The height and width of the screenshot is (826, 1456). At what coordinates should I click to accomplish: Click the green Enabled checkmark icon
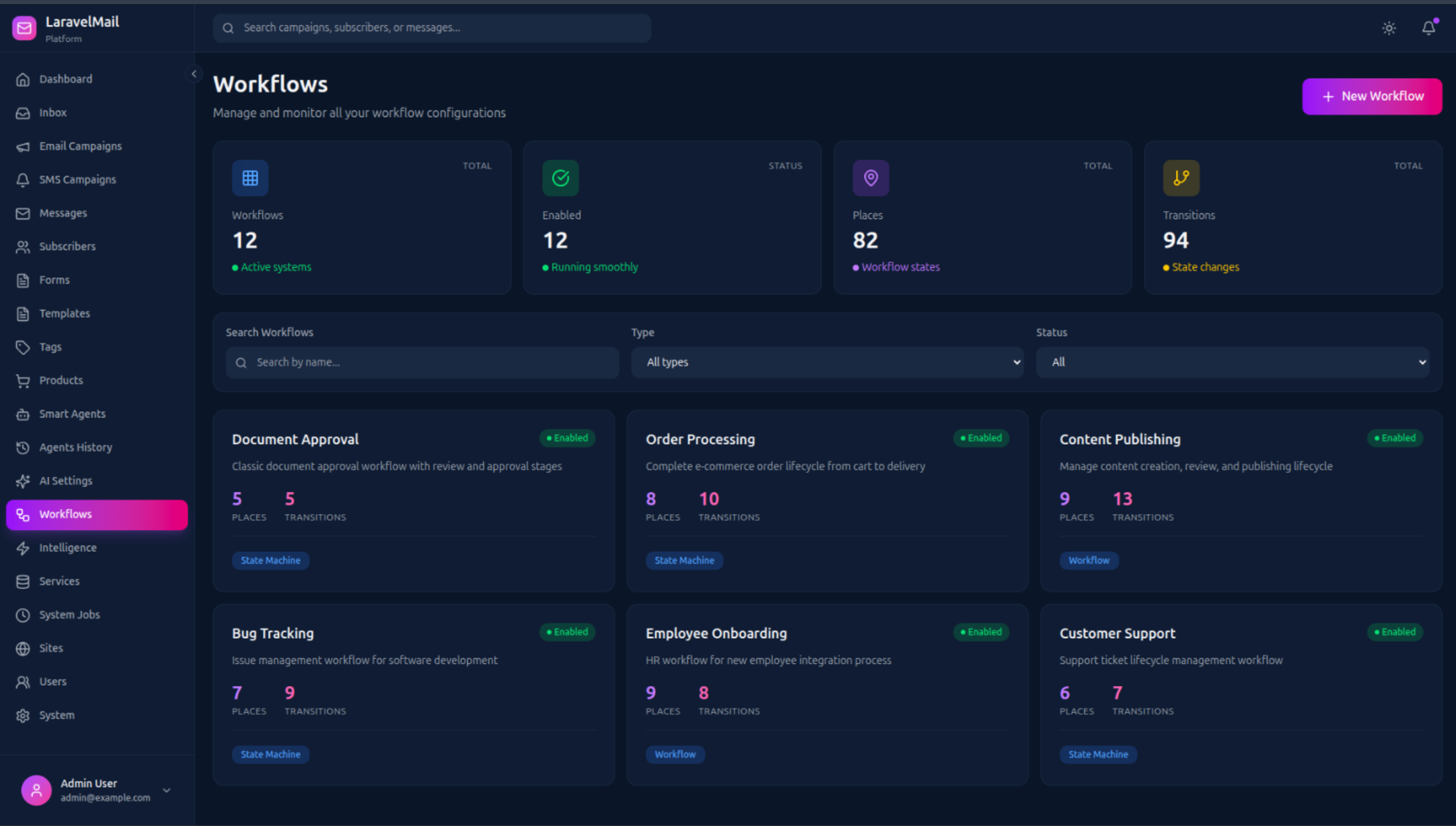[x=560, y=178]
